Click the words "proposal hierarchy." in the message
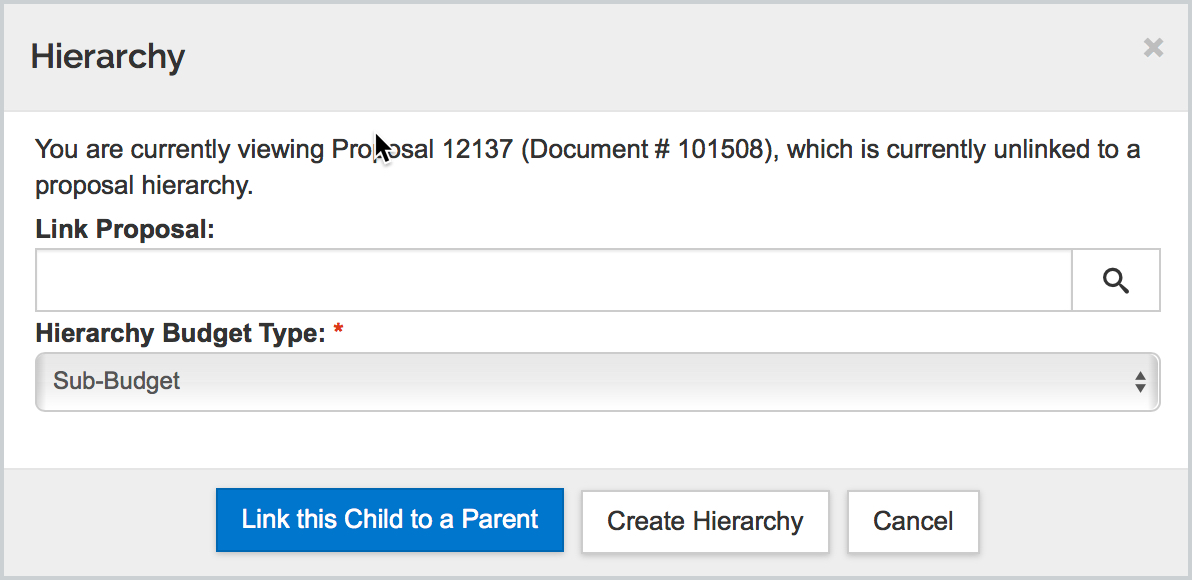 pos(144,186)
